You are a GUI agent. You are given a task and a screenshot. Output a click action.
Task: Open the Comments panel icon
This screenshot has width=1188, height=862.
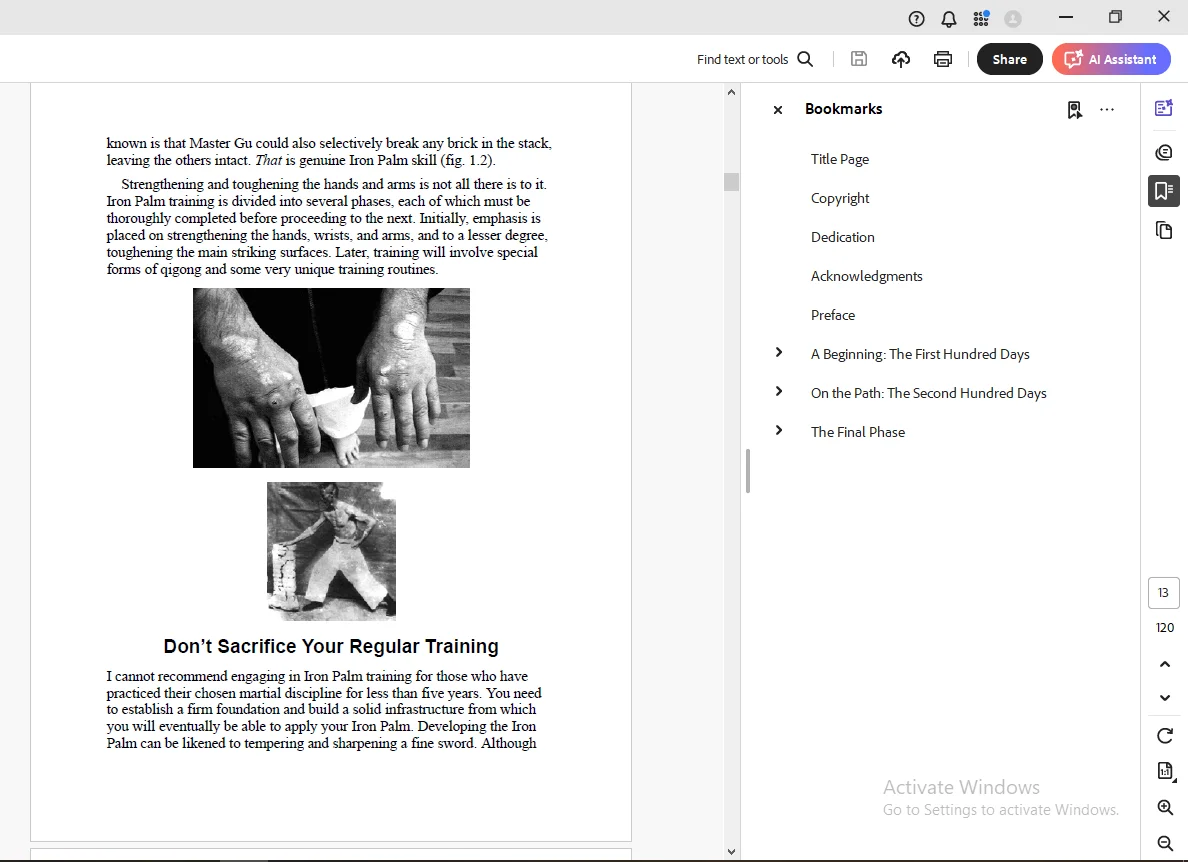1164,153
